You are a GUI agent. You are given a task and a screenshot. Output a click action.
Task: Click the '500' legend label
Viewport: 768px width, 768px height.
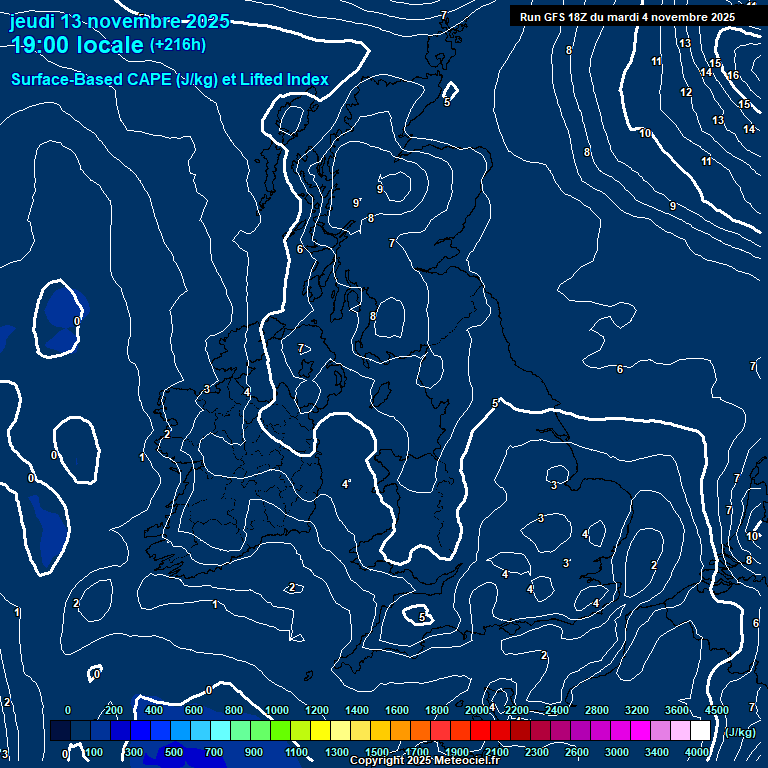pos(174,752)
